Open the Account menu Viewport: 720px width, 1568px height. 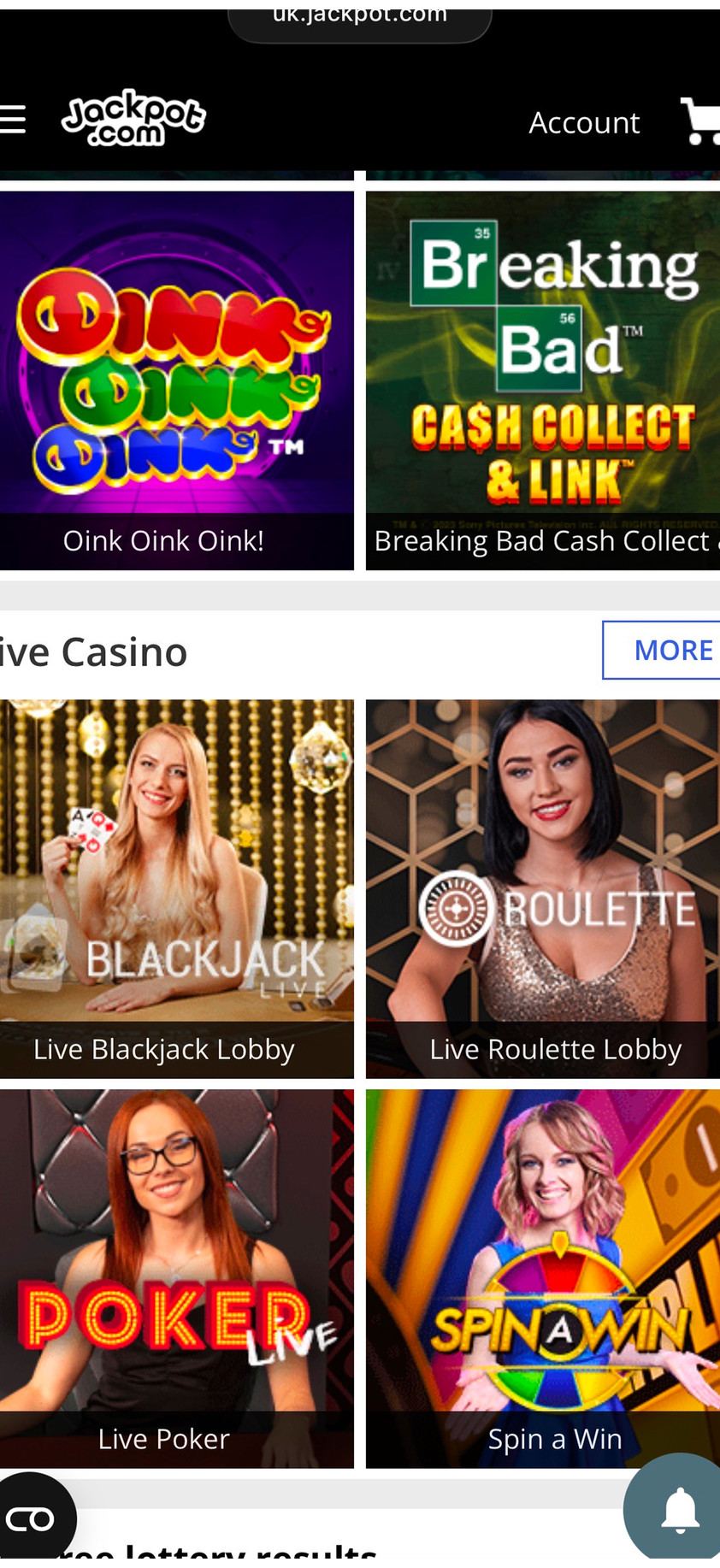pyautogui.click(x=584, y=122)
